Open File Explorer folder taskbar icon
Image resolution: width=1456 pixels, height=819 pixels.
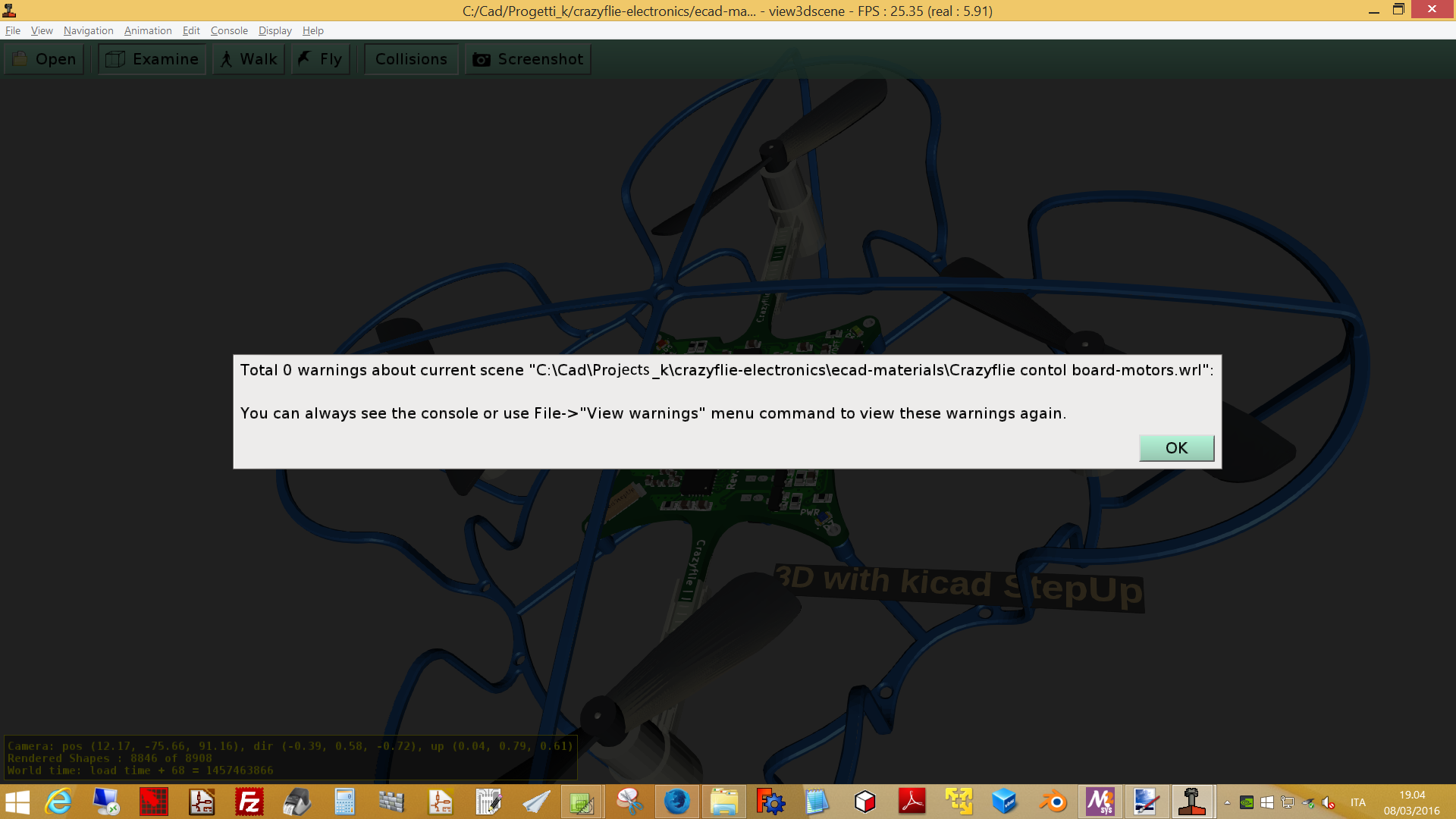coord(723,802)
